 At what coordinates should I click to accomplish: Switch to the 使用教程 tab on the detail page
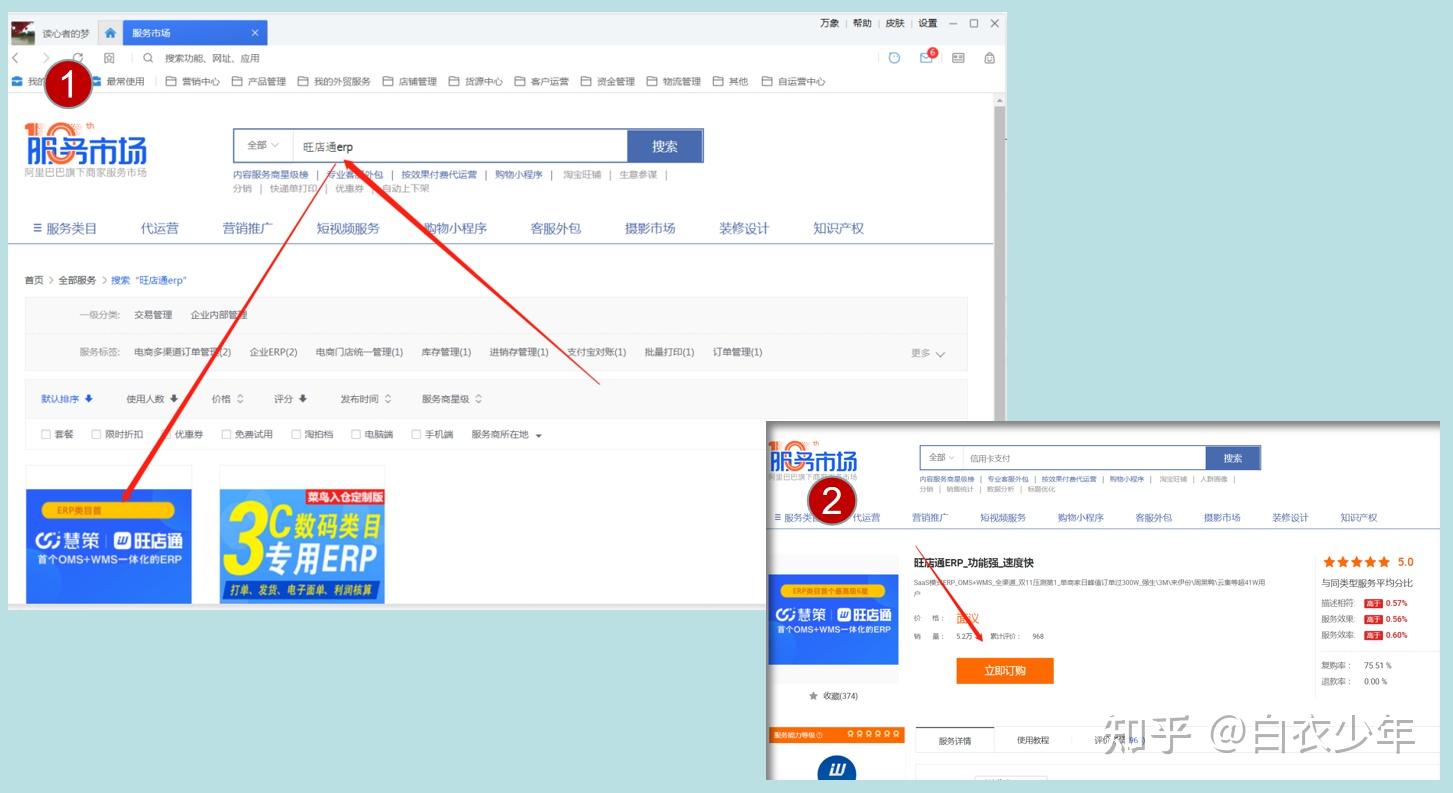click(1033, 741)
